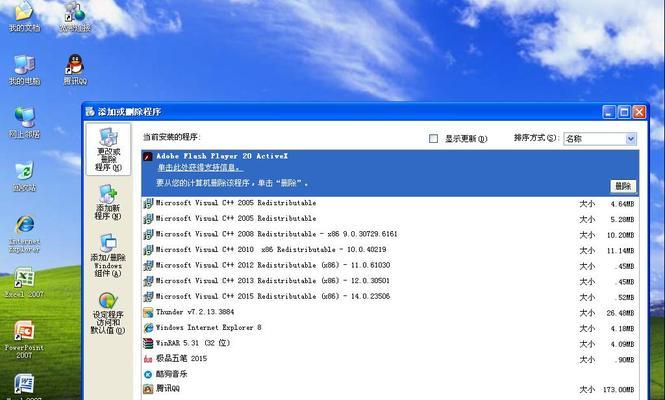
Task: Select the Thunder v7.2.13.3884 entry text
Action: point(195,312)
